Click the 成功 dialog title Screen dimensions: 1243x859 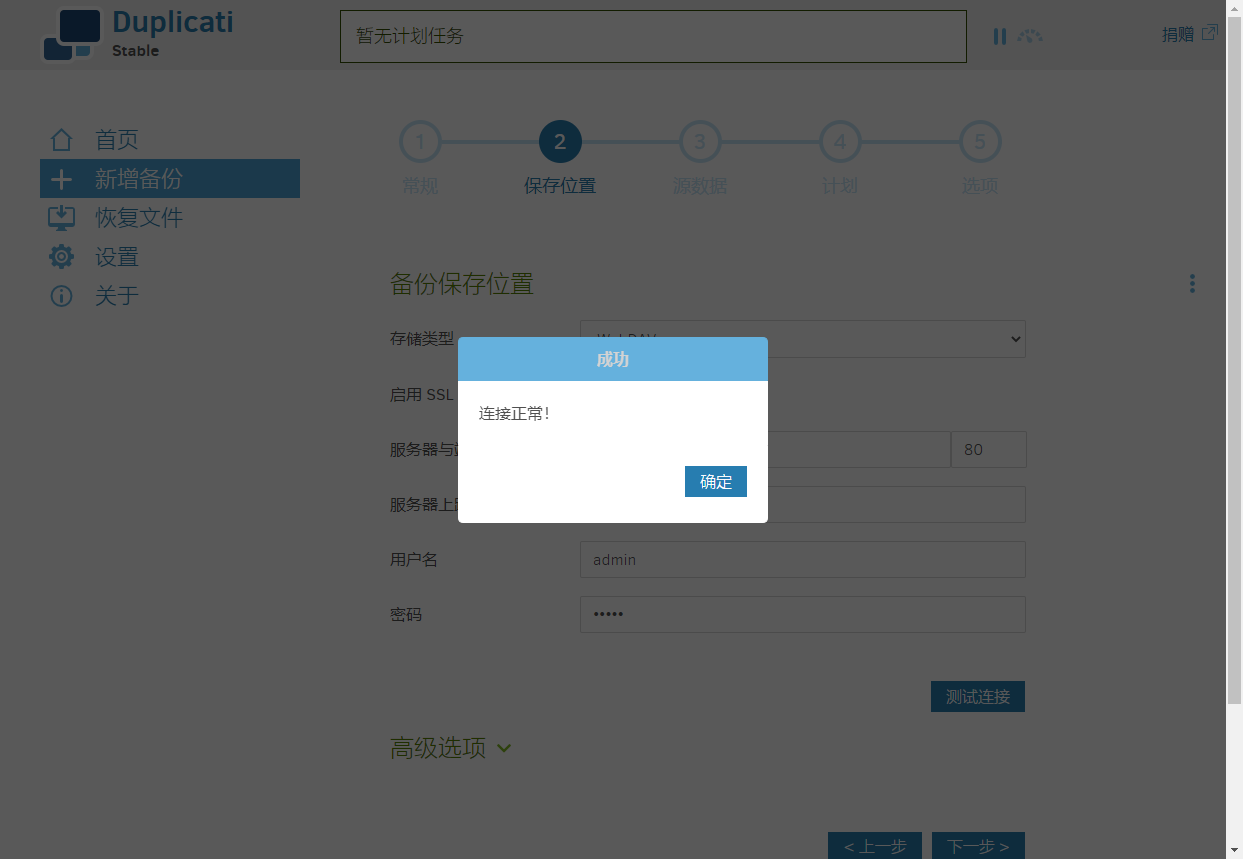613,359
